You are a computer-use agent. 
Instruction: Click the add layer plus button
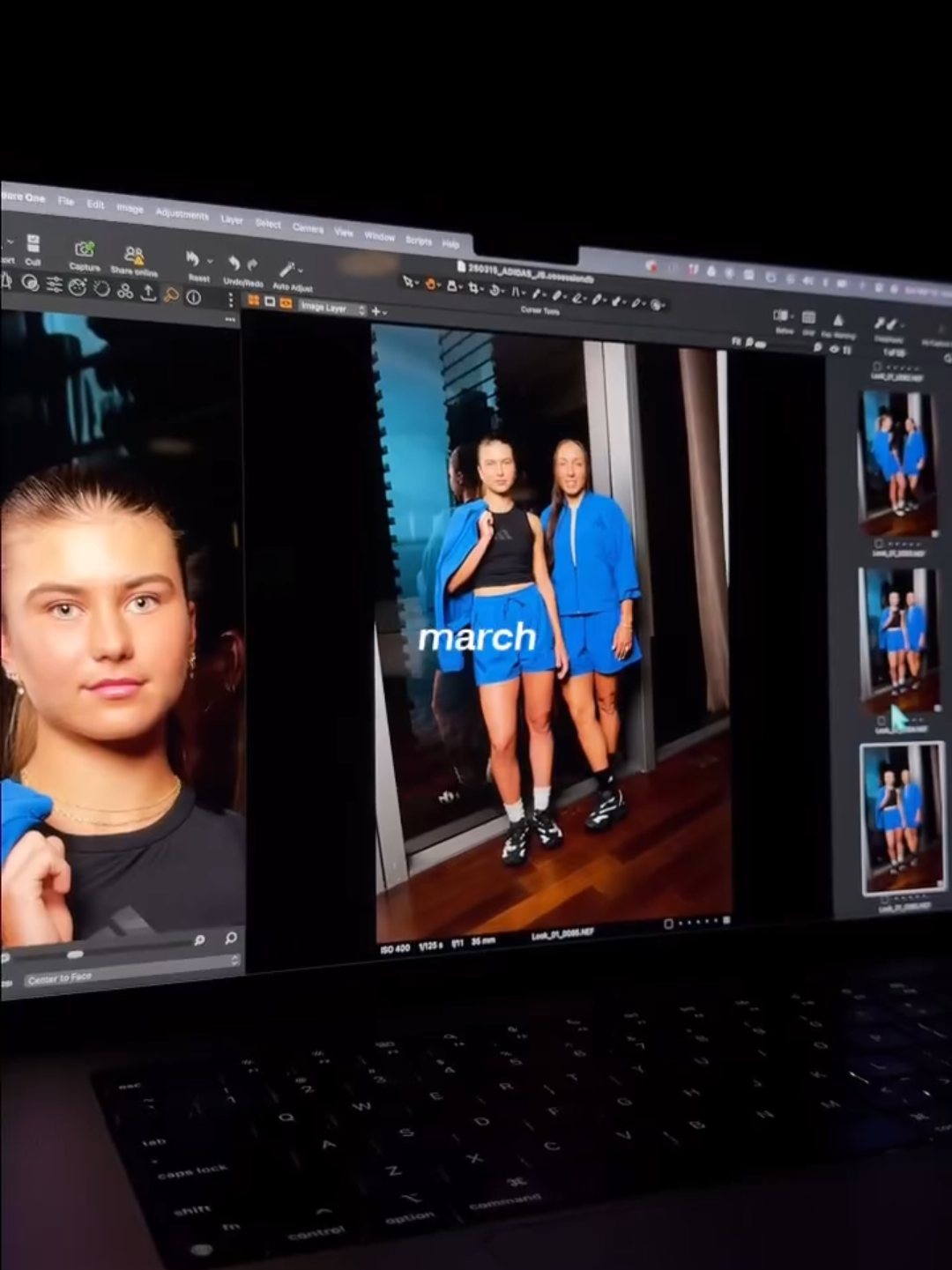376,311
